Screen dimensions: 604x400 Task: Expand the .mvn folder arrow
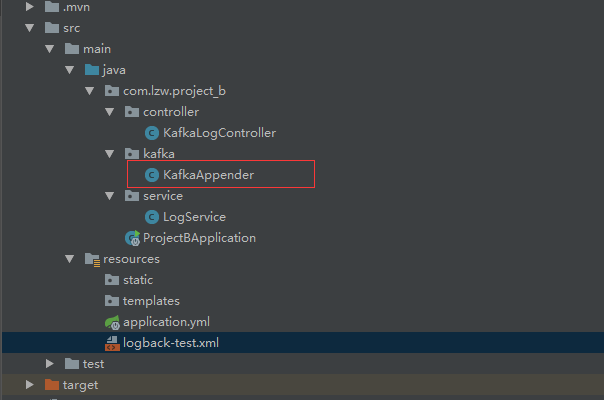coord(30,7)
